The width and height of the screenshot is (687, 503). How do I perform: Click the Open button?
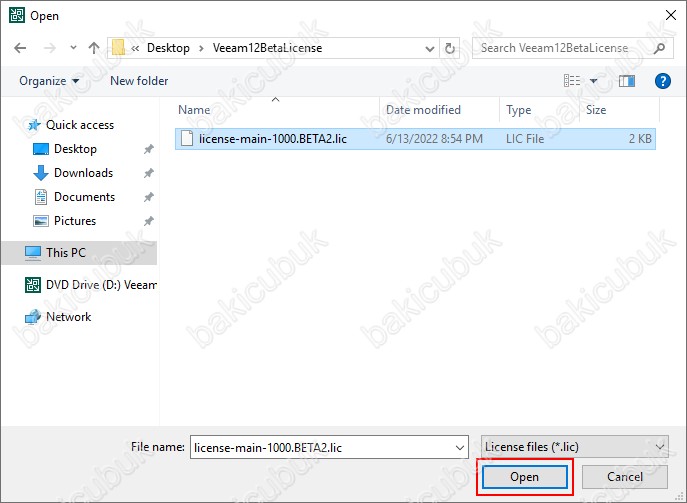pyautogui.click(x=524, y=477)
